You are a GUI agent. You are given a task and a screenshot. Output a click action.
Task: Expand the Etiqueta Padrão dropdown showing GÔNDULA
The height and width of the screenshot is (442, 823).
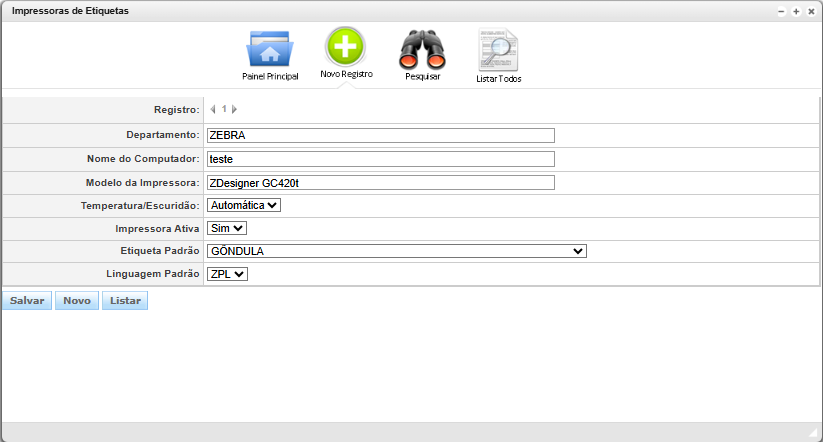[x=396, y=251]
